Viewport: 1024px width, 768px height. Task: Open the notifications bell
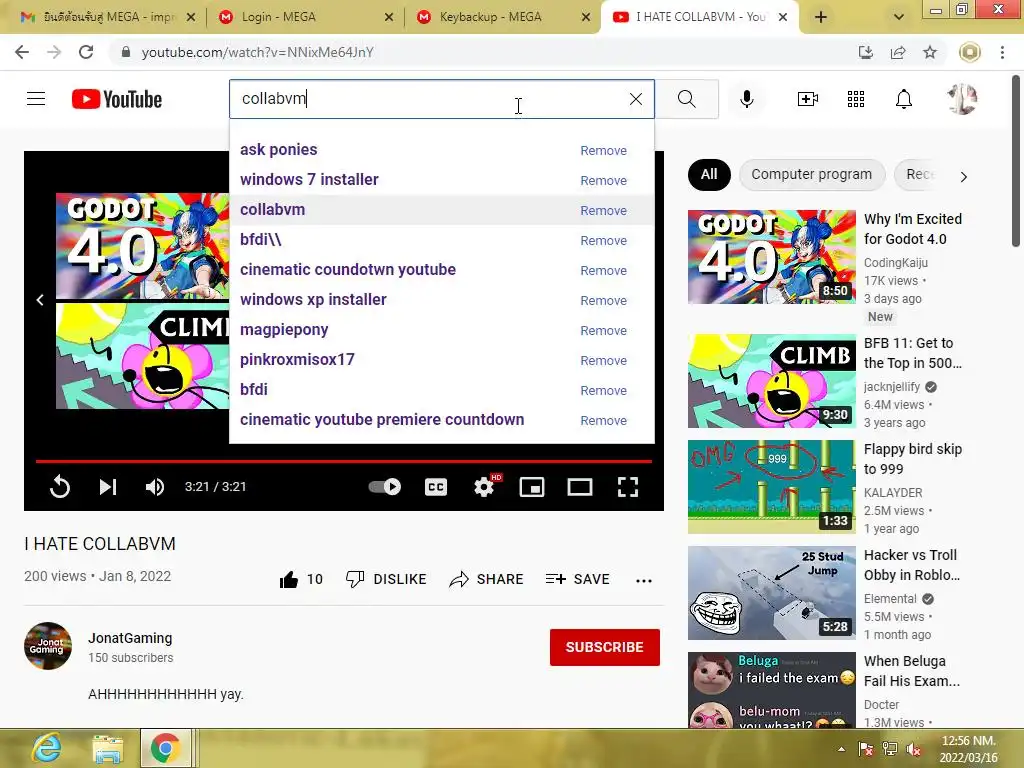[903, 99]
